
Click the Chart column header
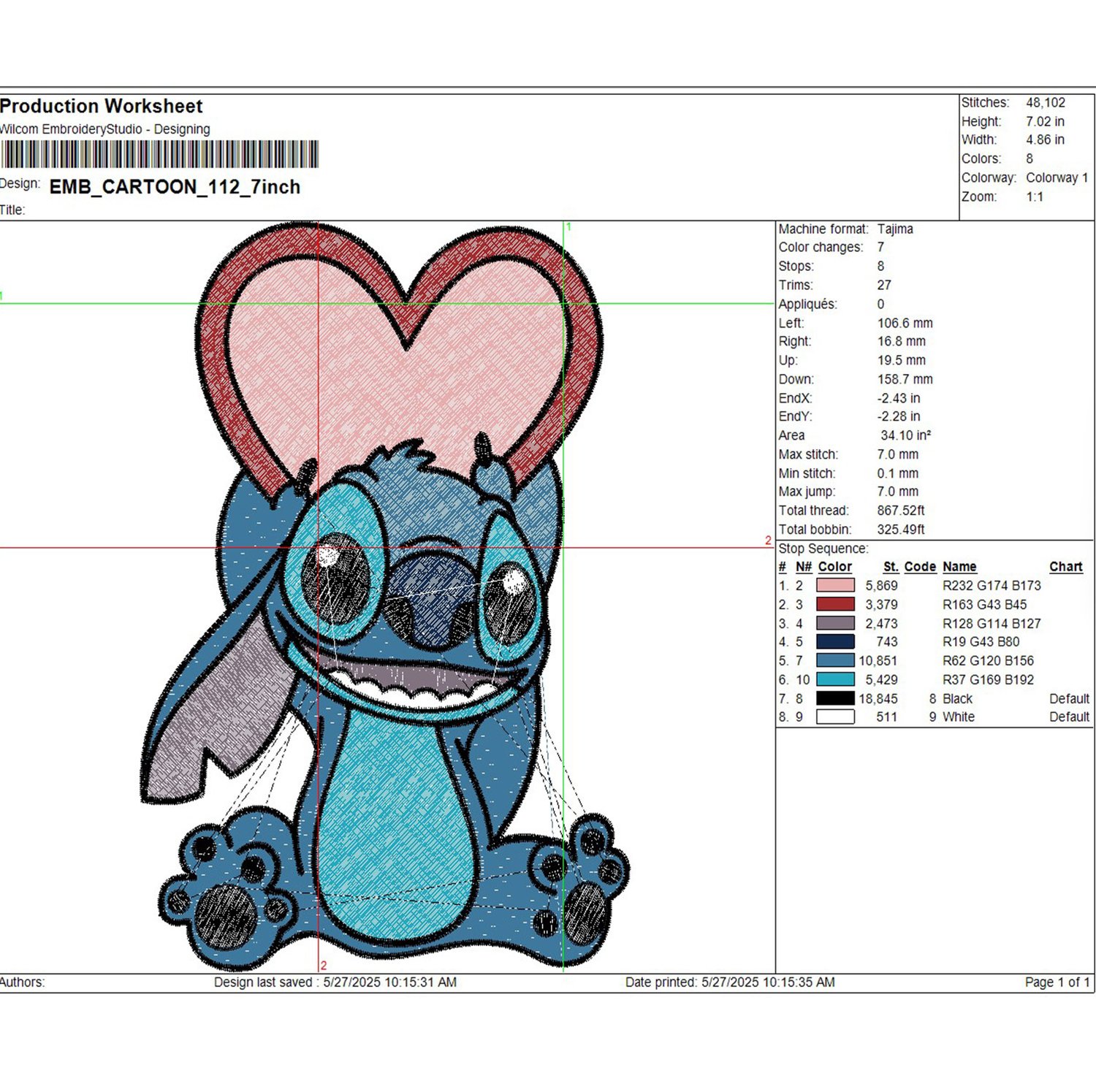tap(1066, 567)
